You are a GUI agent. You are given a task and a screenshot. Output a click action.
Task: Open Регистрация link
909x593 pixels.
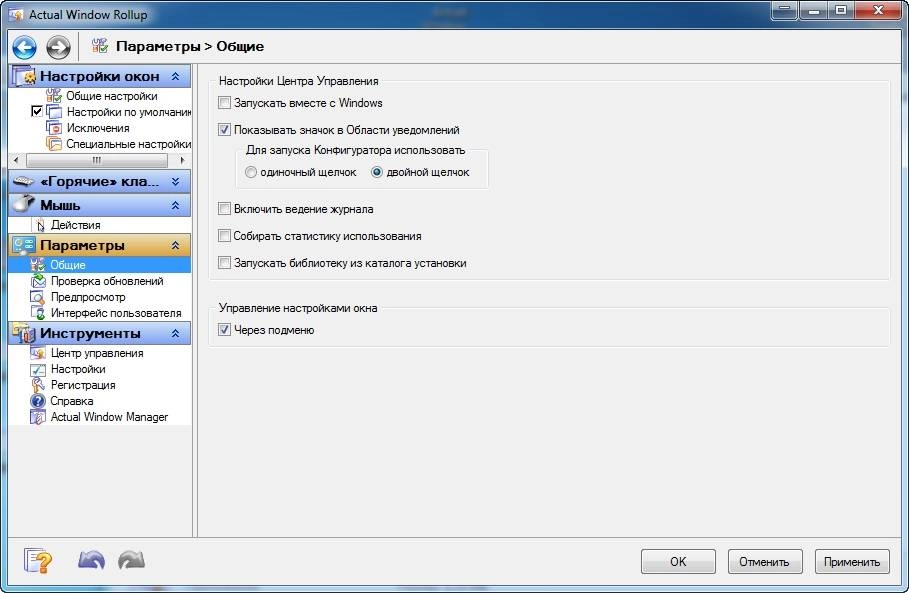click(x=83, y=385)
